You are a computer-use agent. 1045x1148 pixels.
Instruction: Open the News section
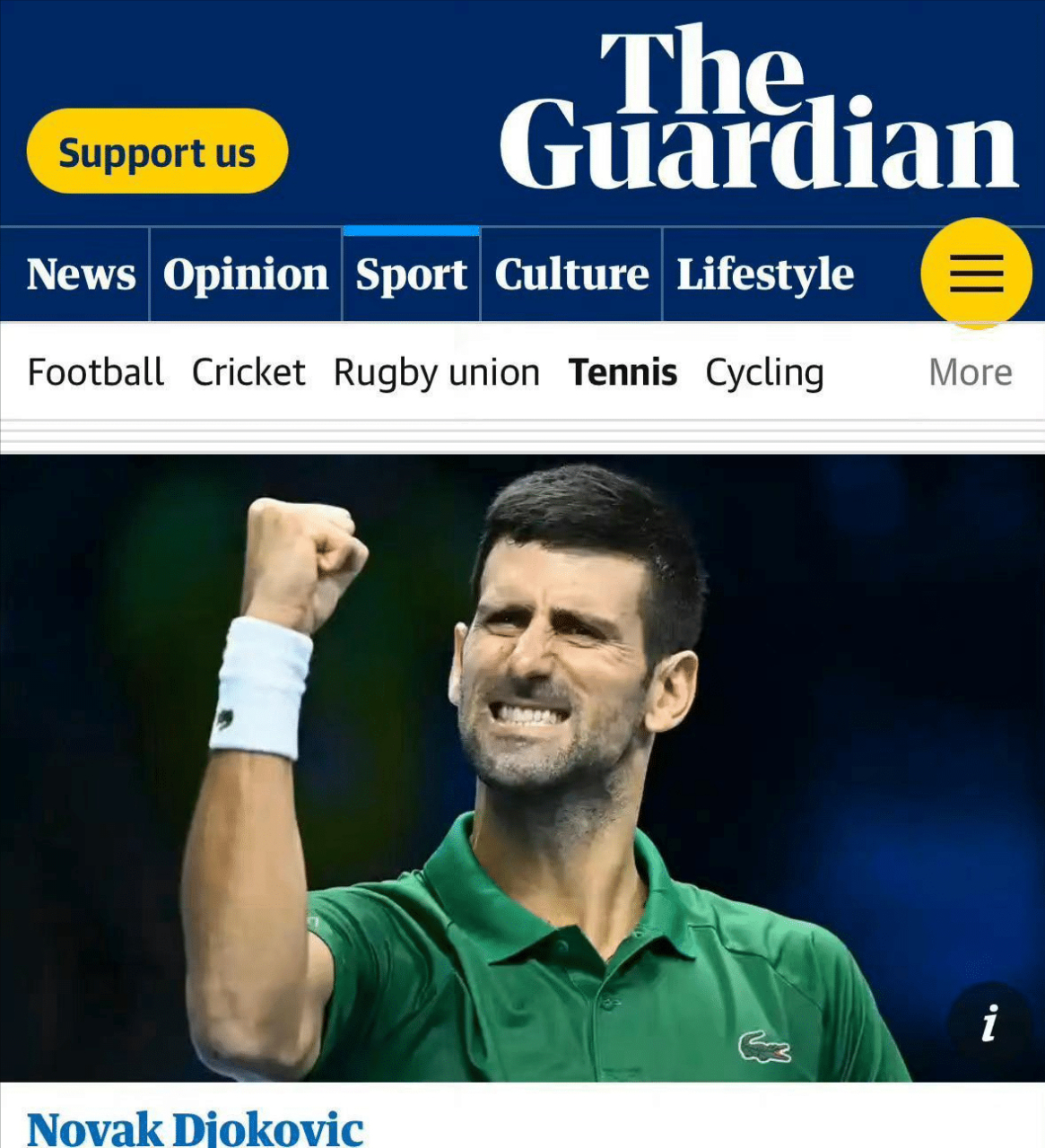tap(81, 274)
